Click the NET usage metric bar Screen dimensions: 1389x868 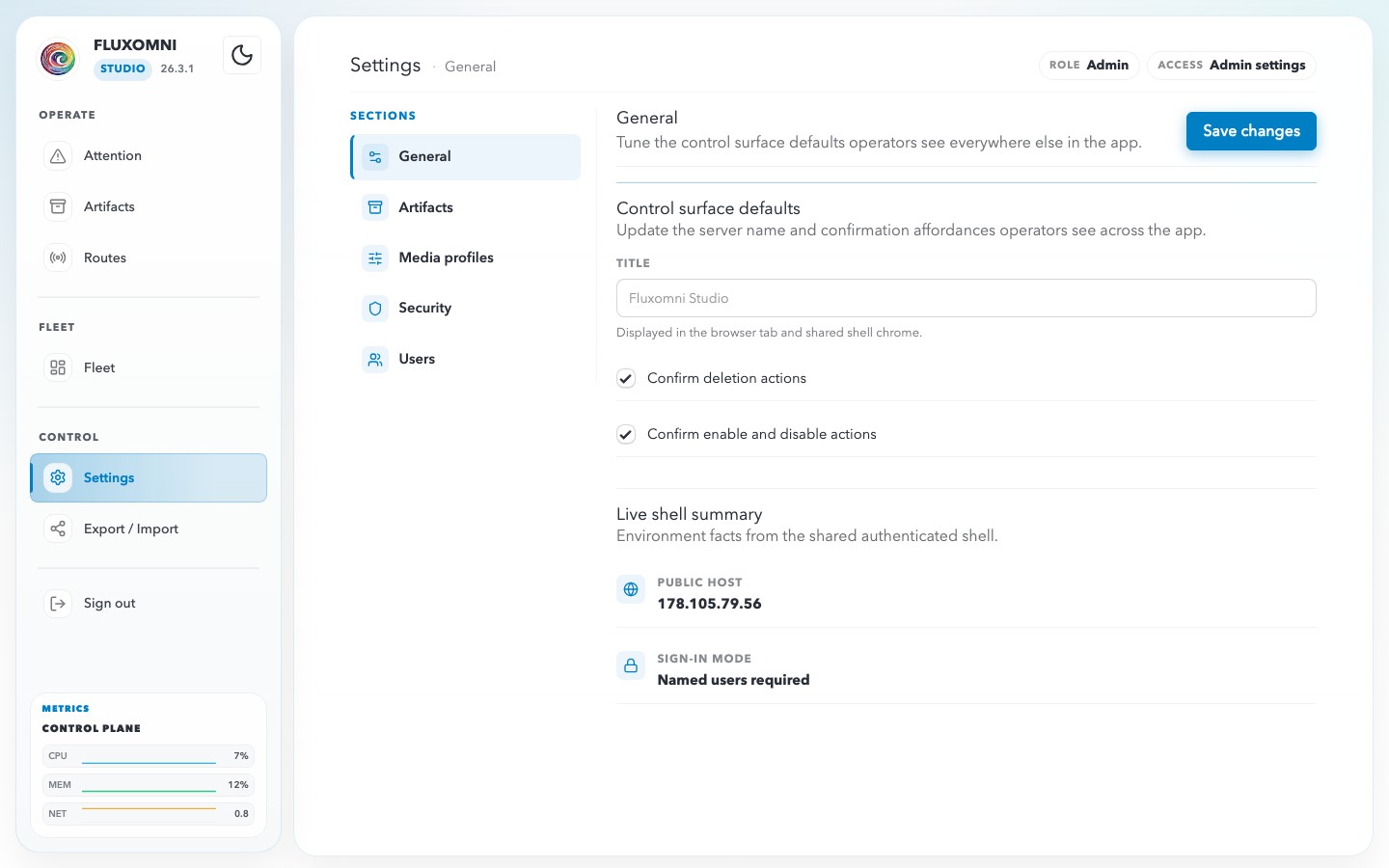[149, 814]
